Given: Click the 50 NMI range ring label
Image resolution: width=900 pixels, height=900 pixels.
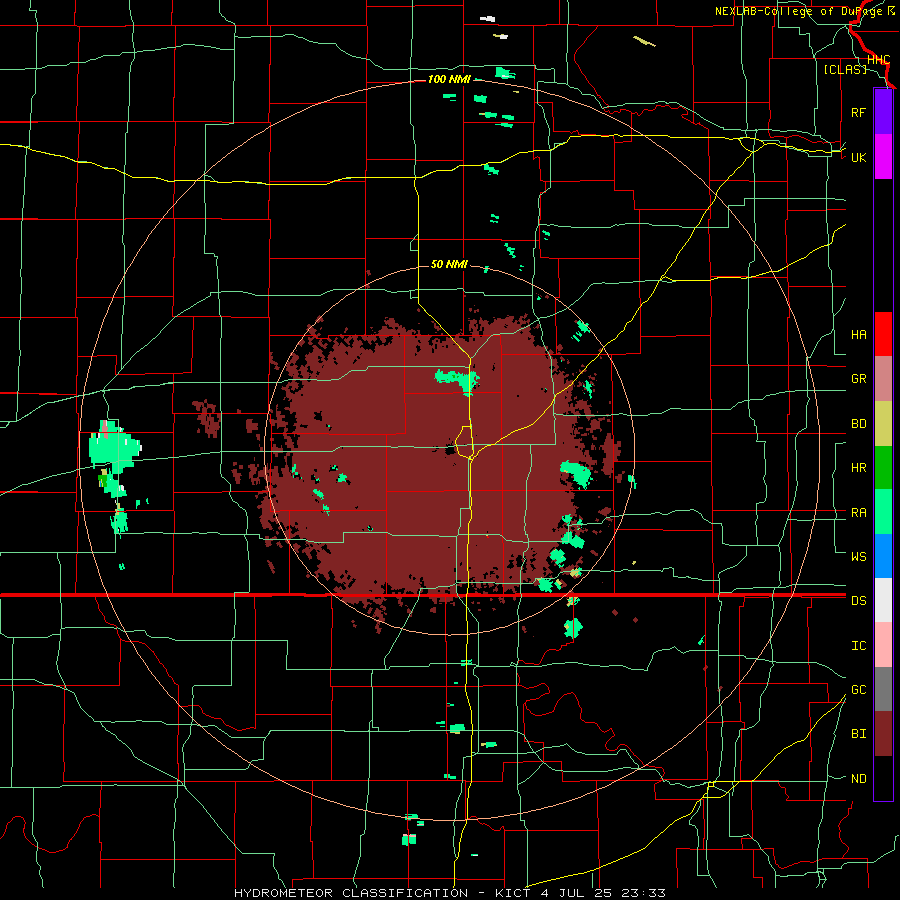Looking at the screenshot, I should 449,264.
